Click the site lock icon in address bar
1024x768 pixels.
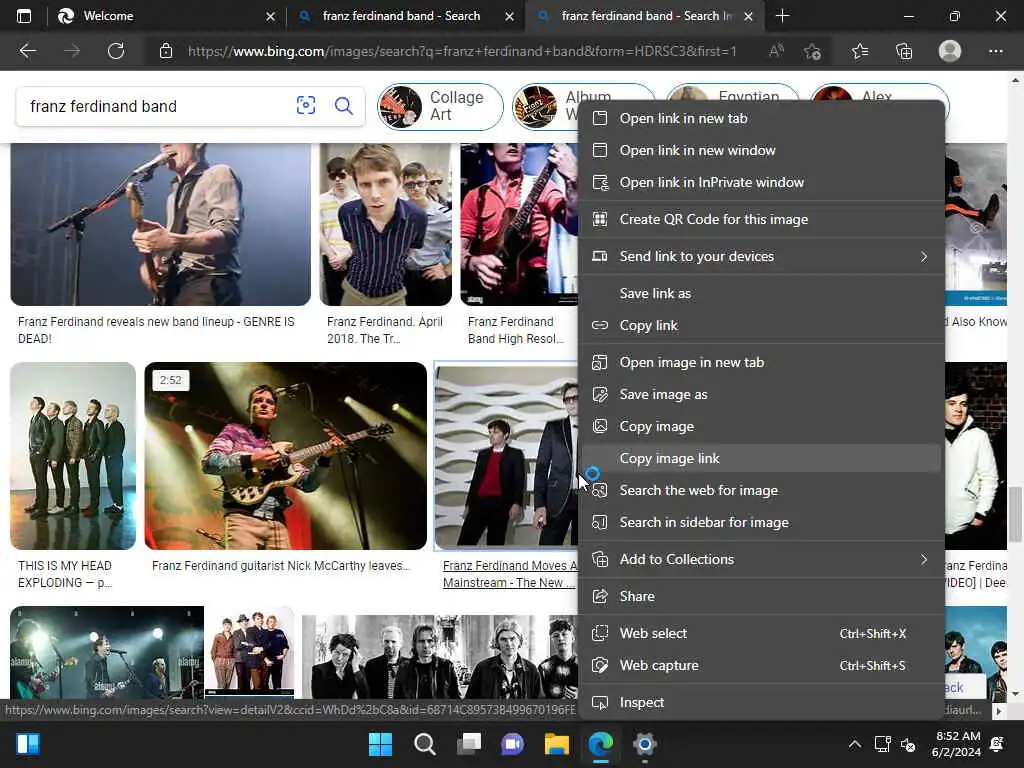click(x=166, y=51)
